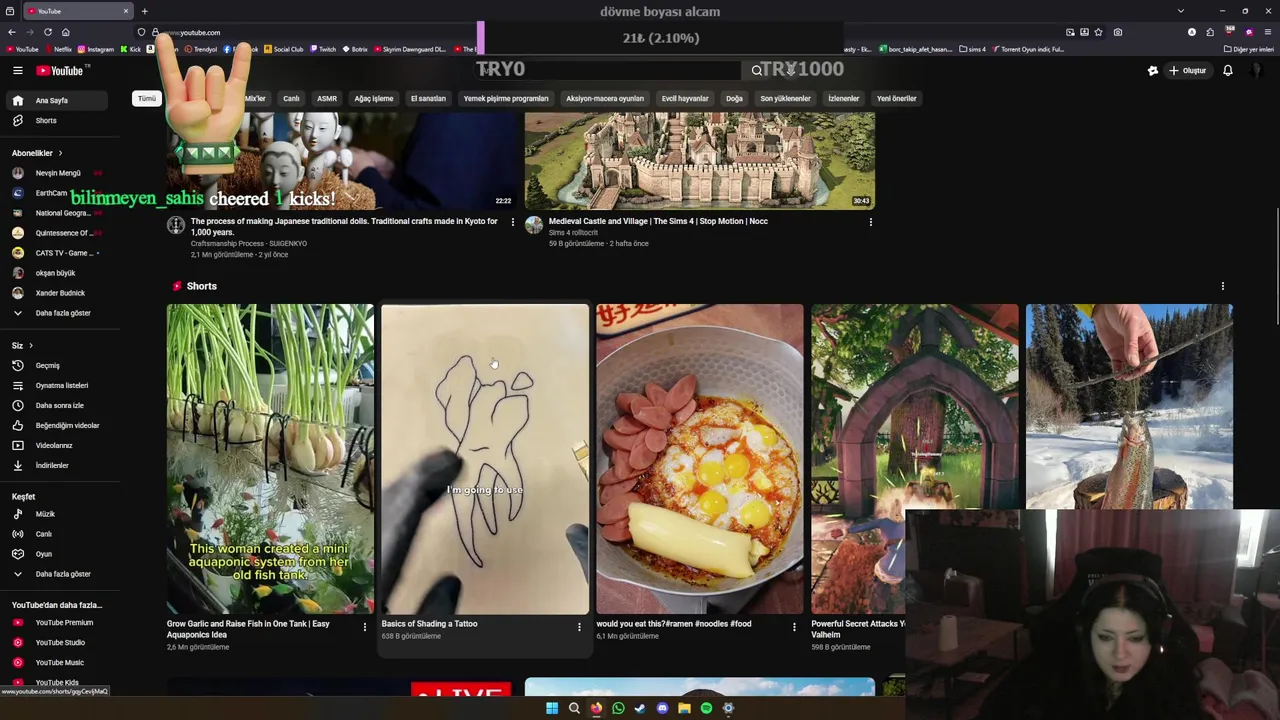Open Shorts from the left sidebar
Viewport: 1280px width, 720px height.
point(56,120)
